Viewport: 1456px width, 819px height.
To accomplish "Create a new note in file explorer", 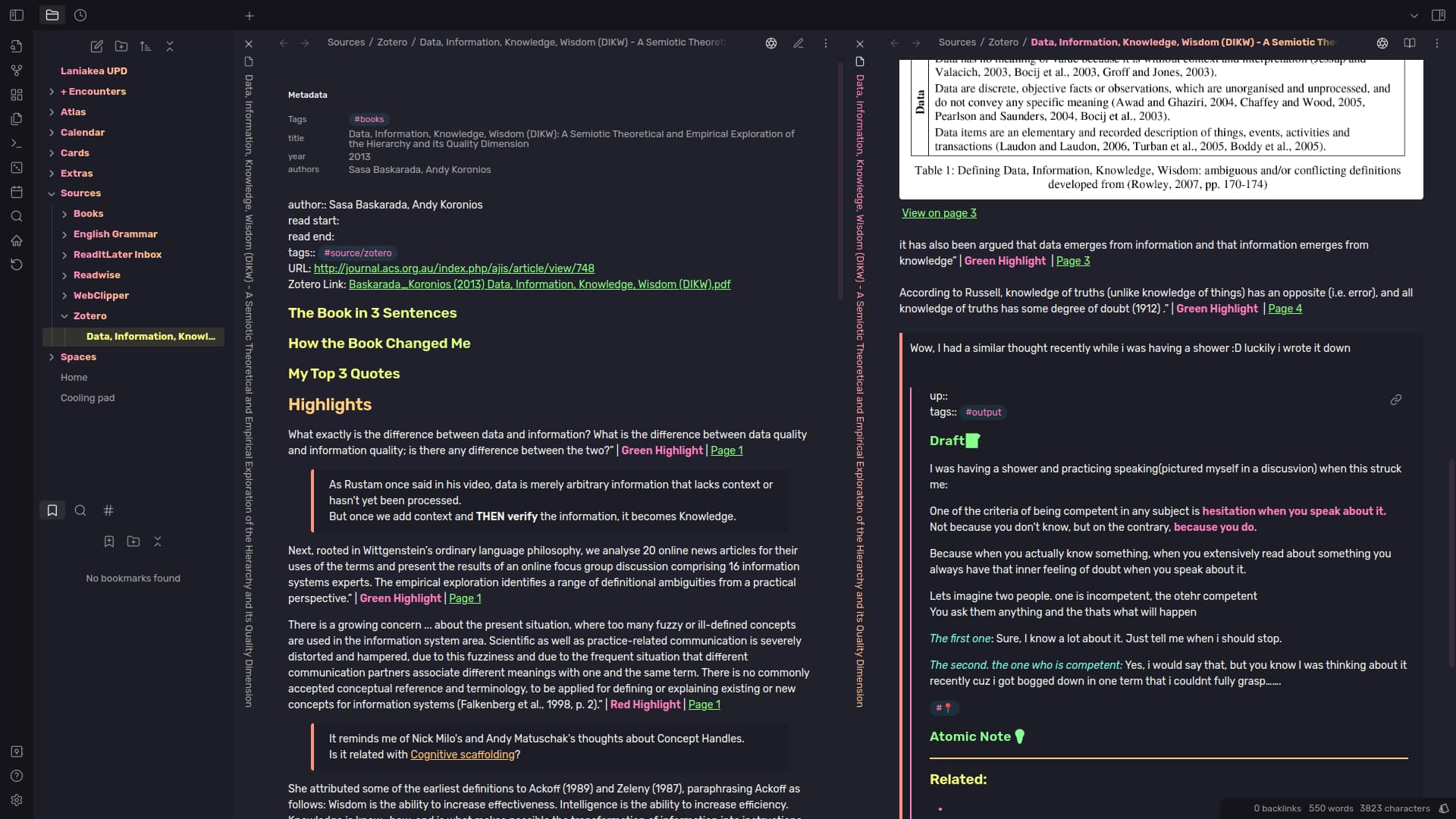I will 97,46.
